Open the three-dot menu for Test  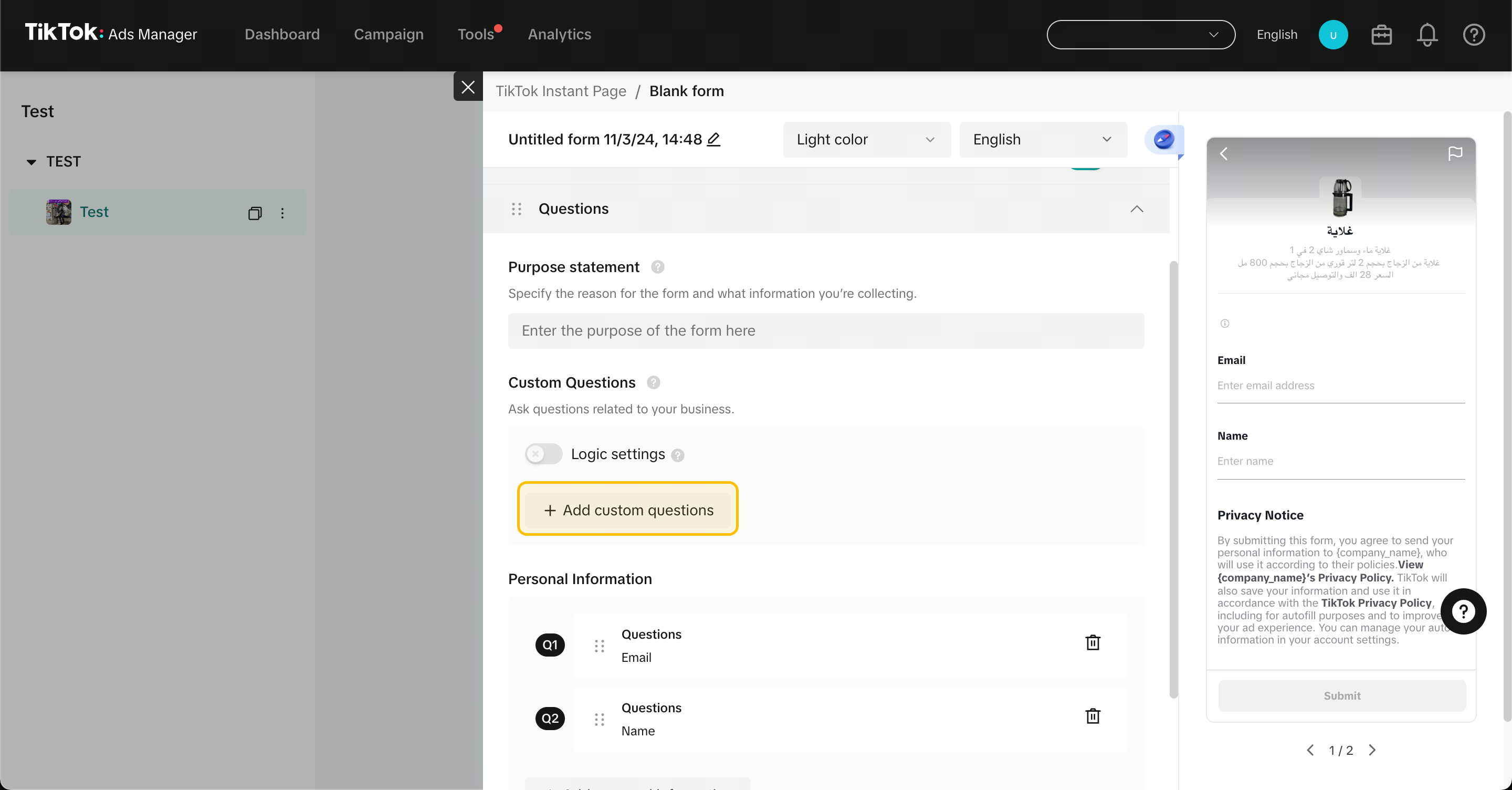[282, 213]
